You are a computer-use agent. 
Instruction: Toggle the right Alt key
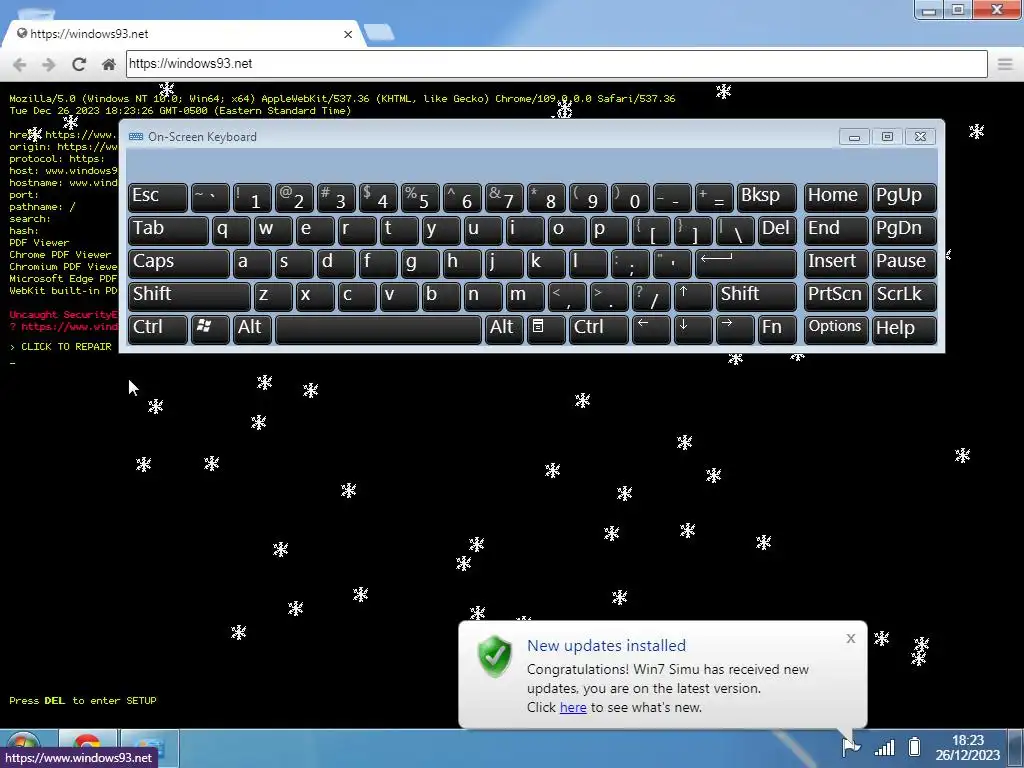pos(504,328)
